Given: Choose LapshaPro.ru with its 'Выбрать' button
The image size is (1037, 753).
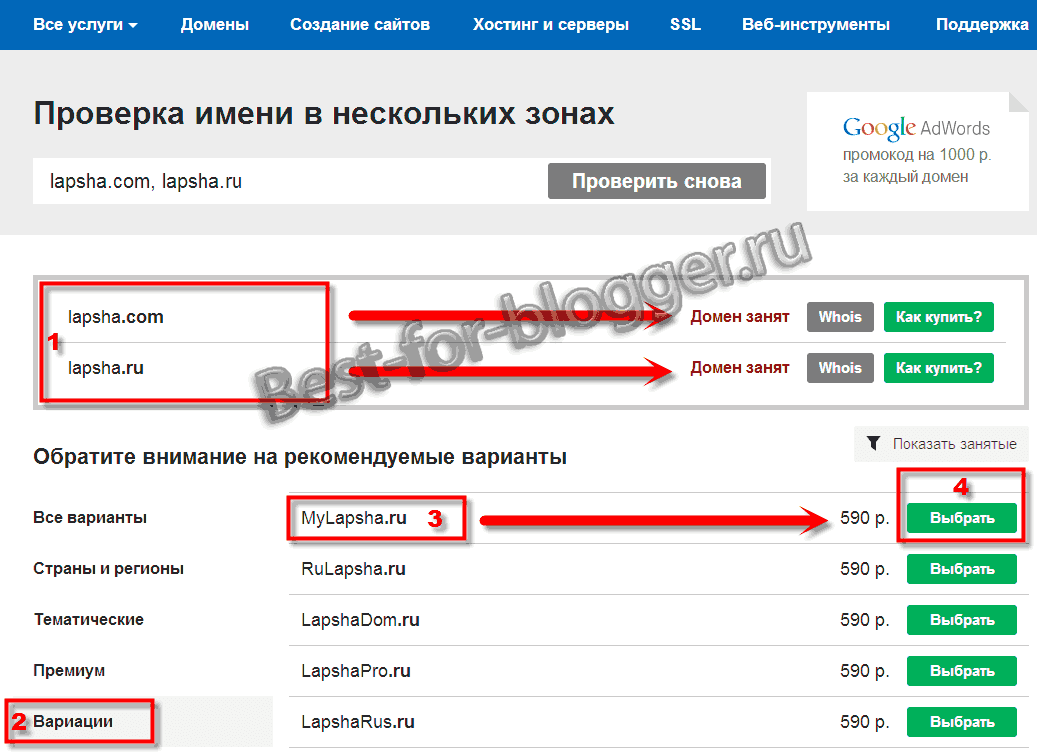Looking at the screenshot, I should tap(961, 671).
